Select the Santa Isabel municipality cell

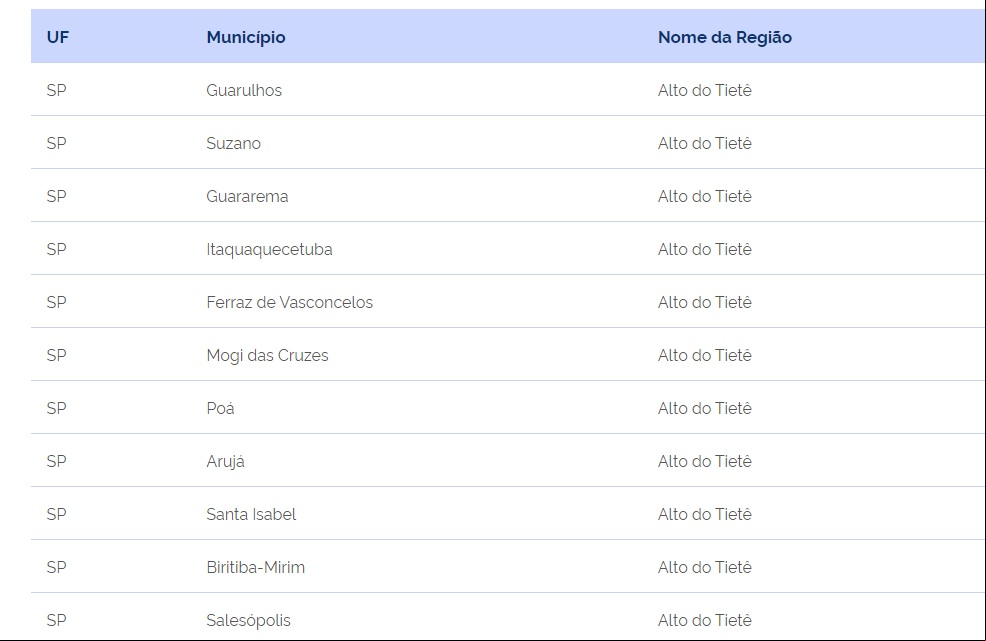(x=251, y=515)
